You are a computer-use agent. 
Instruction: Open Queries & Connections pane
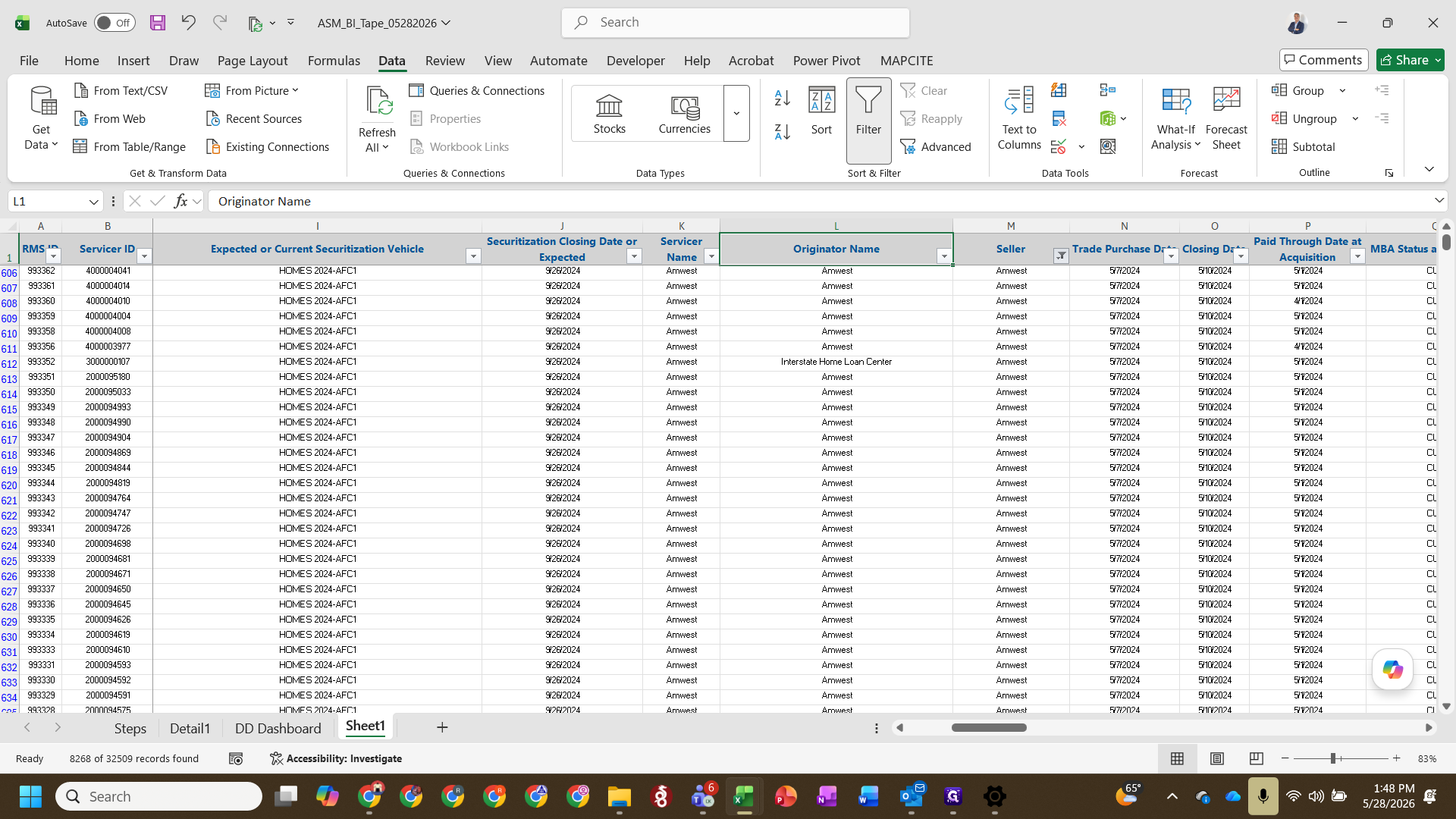click(477, 90)
